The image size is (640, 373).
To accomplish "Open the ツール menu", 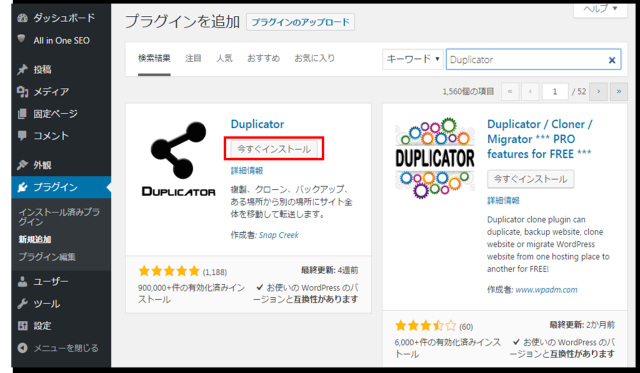I will coord(61,304).
